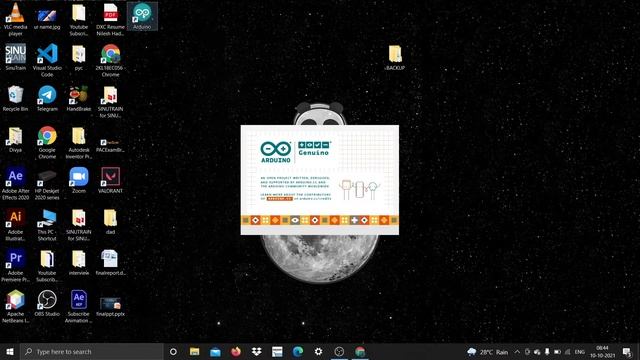640x360 pixels.
Task: Select the Autodesk Inventor shortcut
Action: point(79,142)
